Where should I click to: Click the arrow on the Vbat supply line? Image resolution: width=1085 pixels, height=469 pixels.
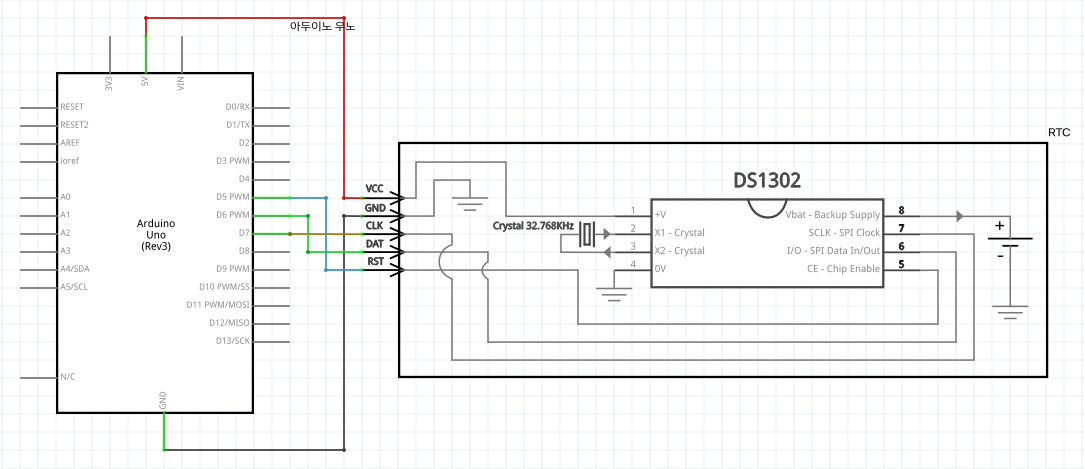click(960, 217)
